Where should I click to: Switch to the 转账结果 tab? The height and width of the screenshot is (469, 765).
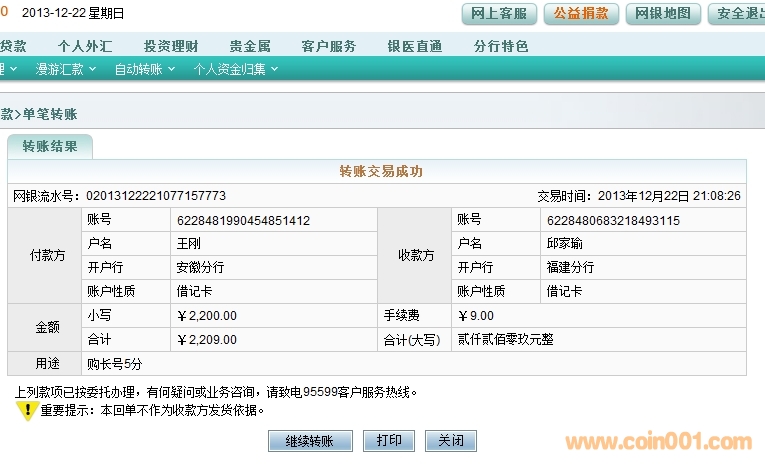[50, 146]
